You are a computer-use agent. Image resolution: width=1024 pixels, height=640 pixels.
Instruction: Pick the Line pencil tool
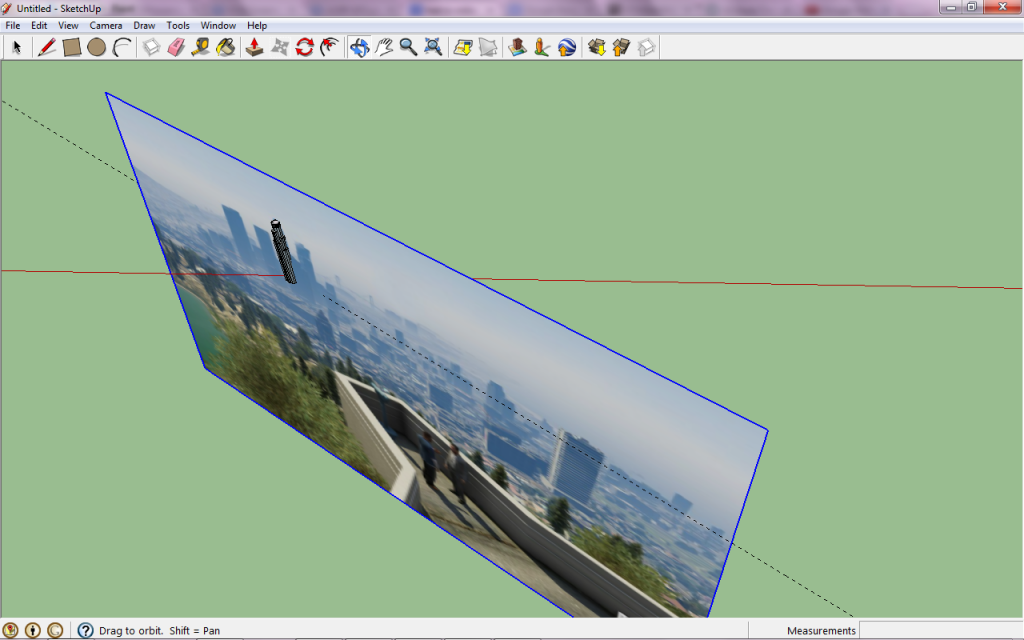[46, 47]
